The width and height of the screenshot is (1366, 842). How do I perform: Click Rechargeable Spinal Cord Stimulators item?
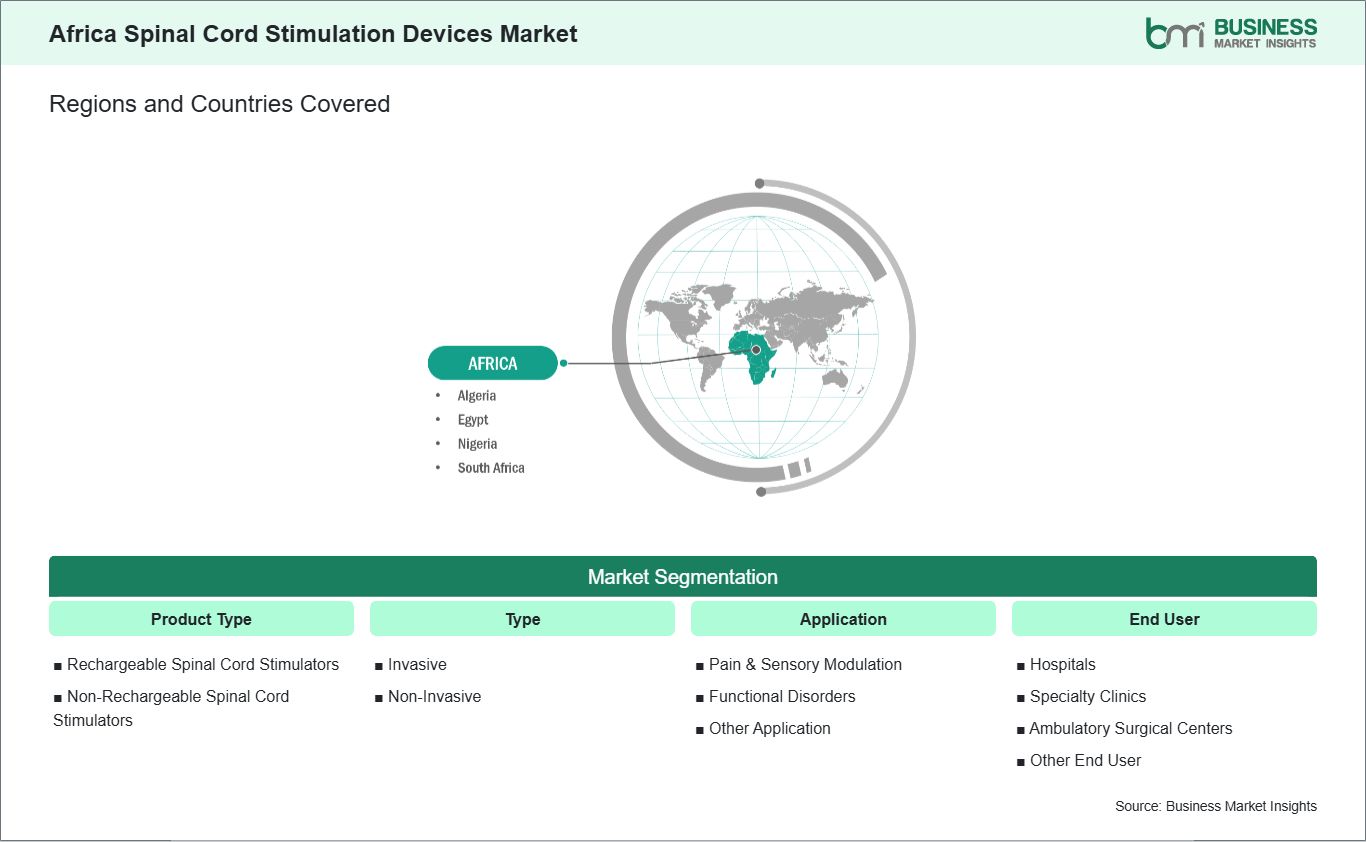(196, 664)
